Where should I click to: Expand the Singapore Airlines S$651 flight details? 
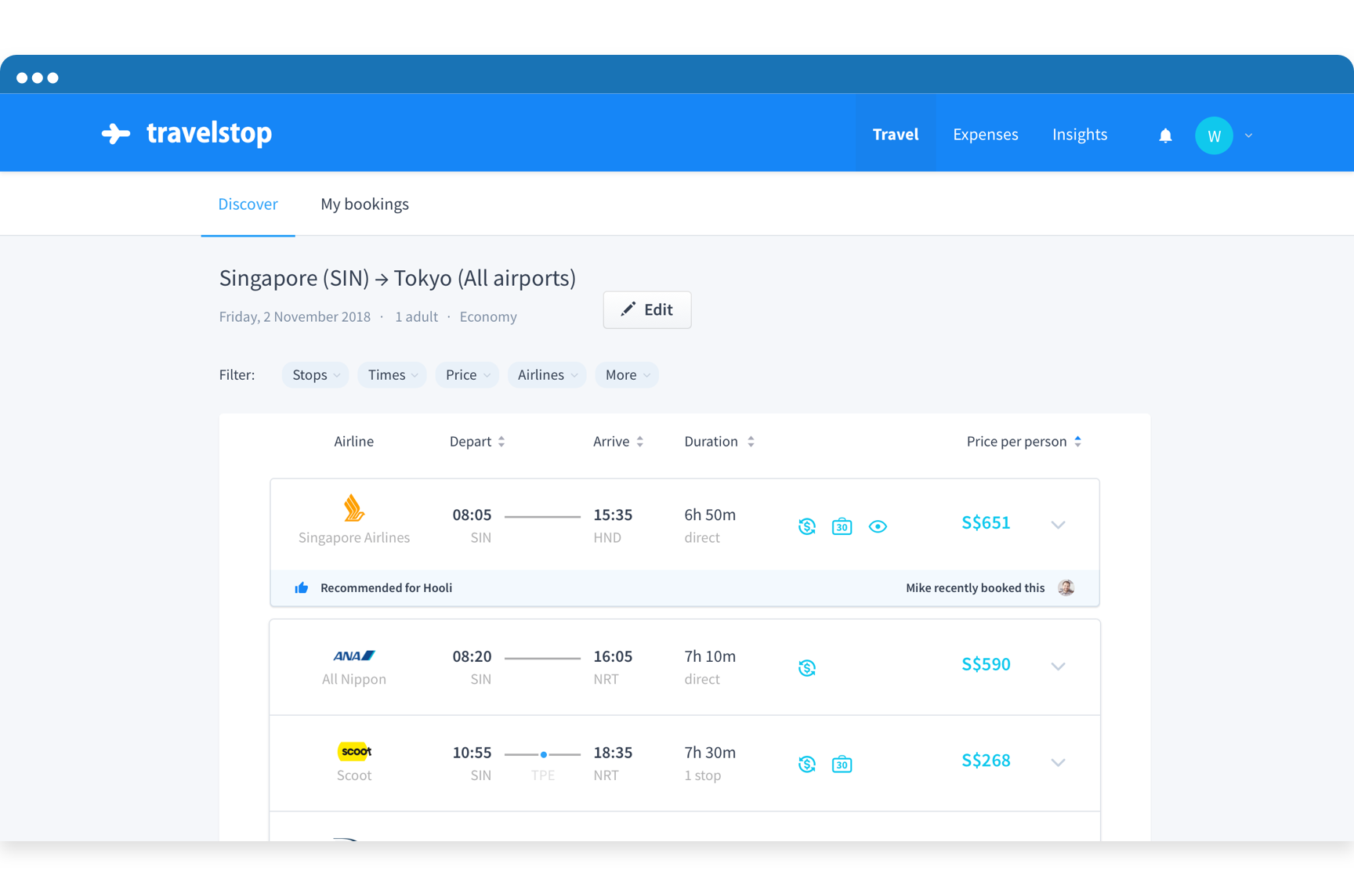coord(1058,525)
